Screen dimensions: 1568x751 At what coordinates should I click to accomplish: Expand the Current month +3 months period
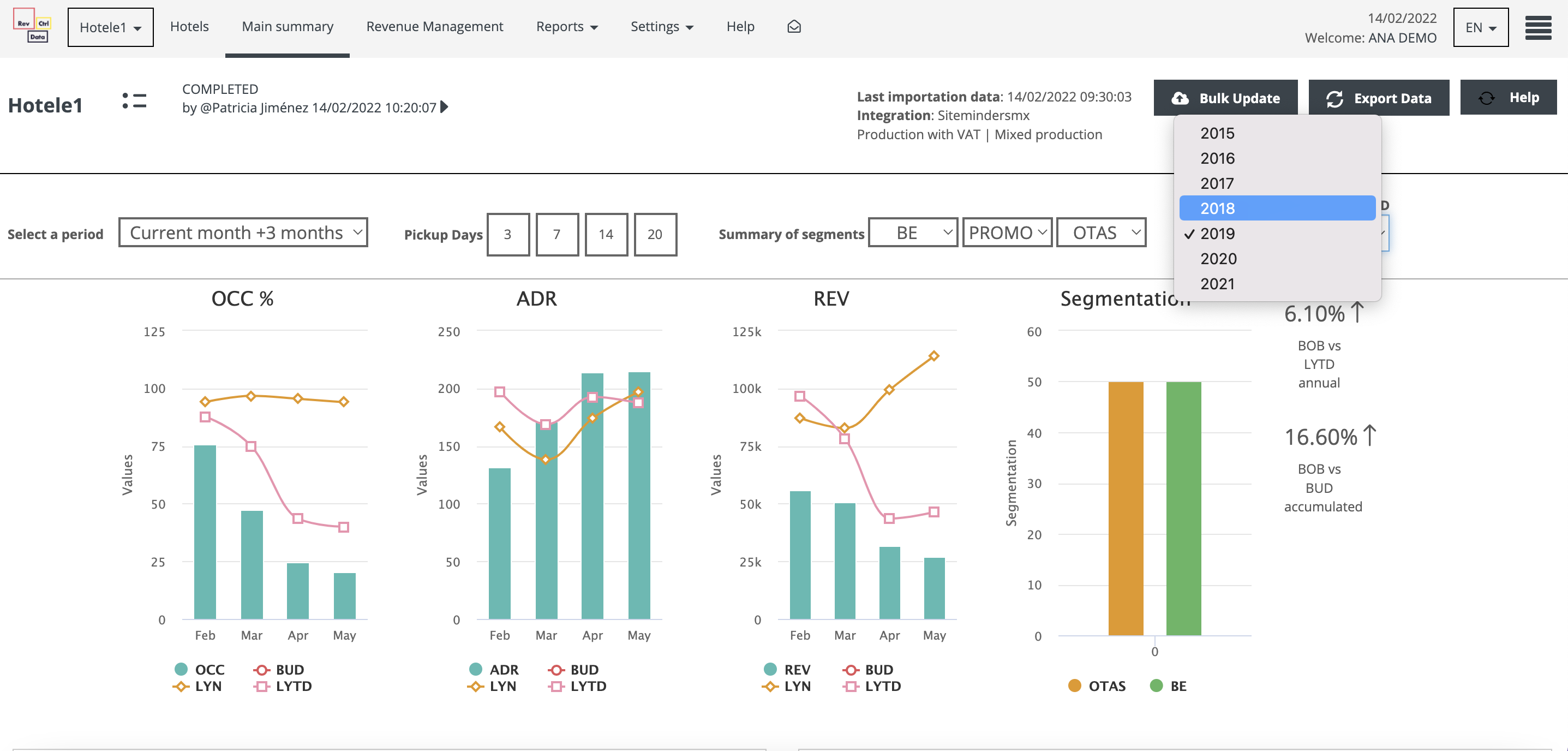click(243, 233)
